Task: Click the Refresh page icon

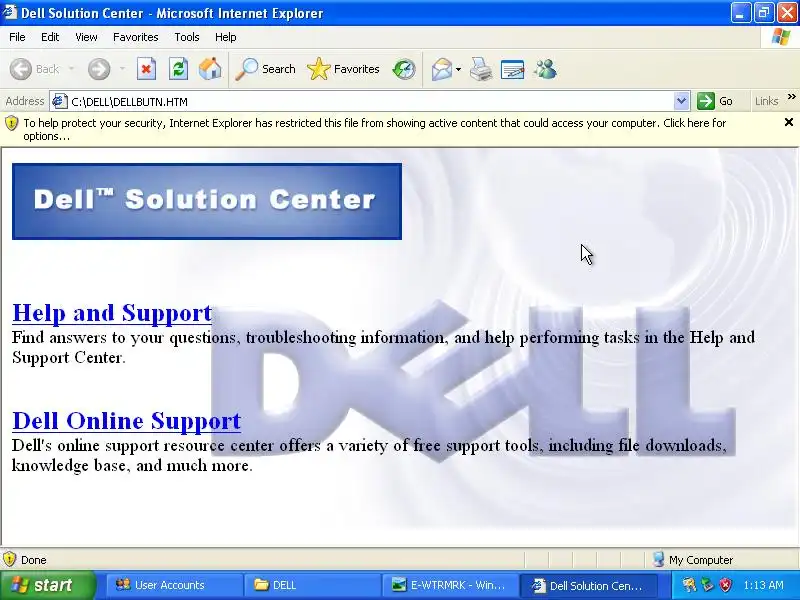Action: (x=178, y=69)
